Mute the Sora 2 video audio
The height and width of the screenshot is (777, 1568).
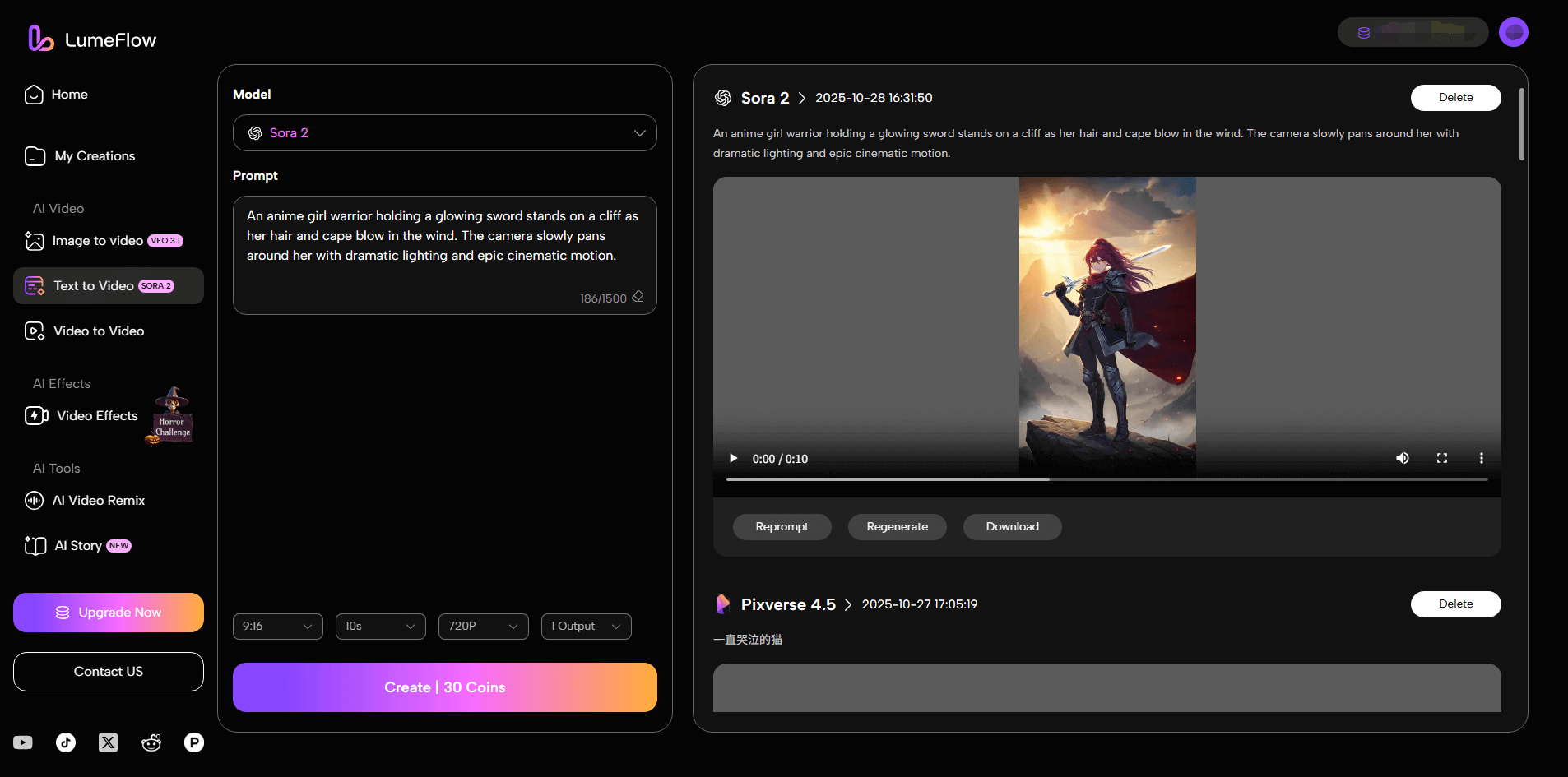[x=1403, y=458]
